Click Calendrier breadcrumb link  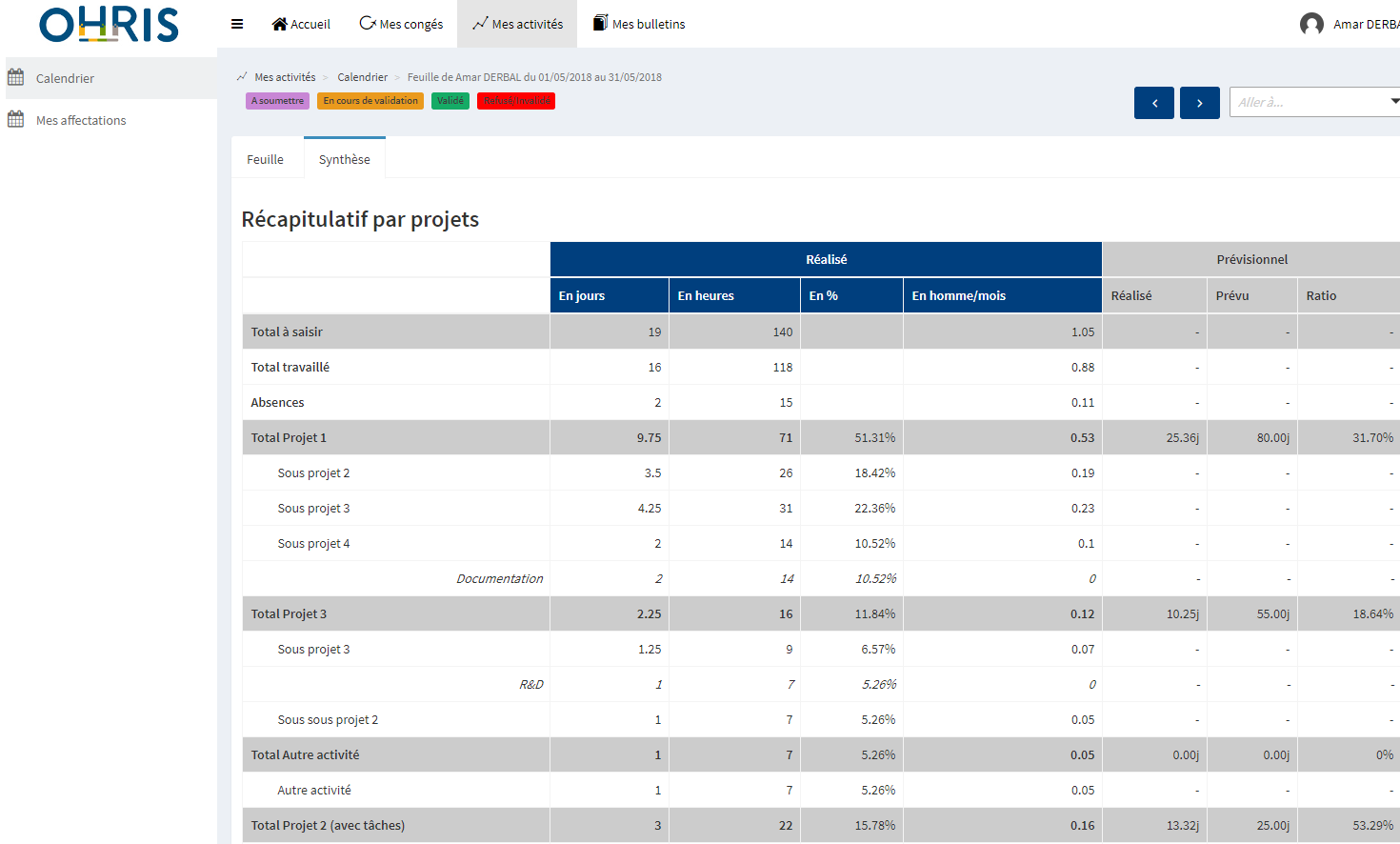362,77
